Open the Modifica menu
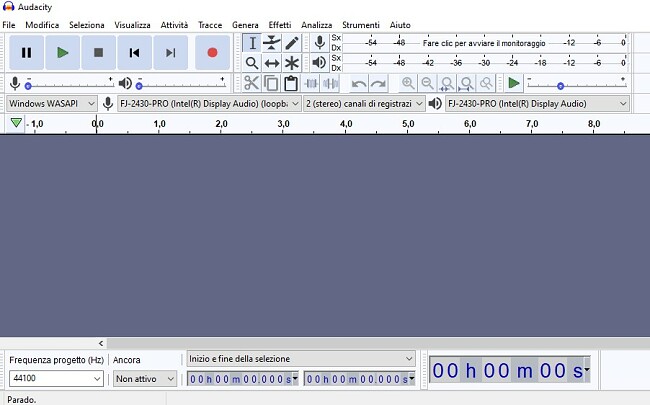 click(42, 25)
